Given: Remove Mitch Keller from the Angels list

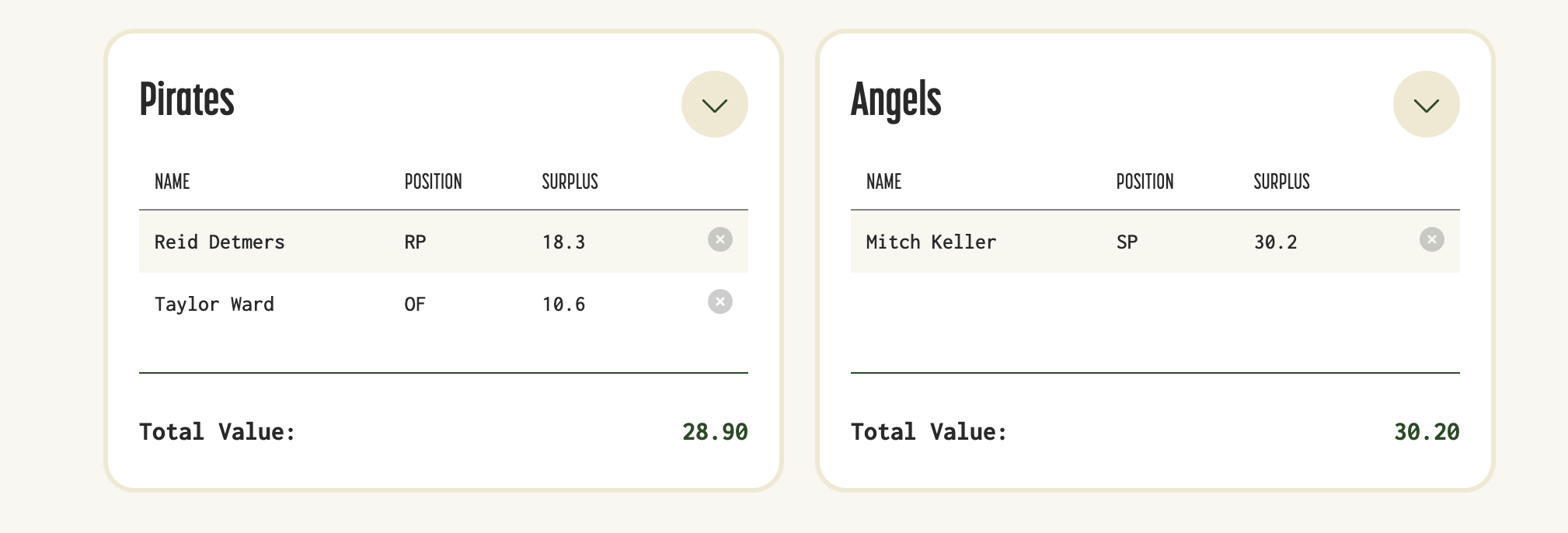Looking at the screenshot, I should tap(1432, 239).
